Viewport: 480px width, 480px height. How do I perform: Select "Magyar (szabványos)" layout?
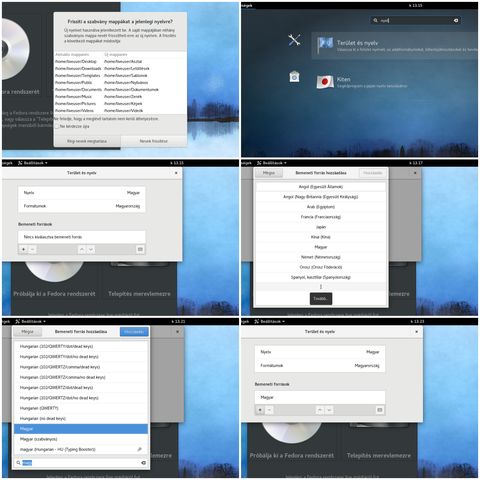click(x=81, y=439)
